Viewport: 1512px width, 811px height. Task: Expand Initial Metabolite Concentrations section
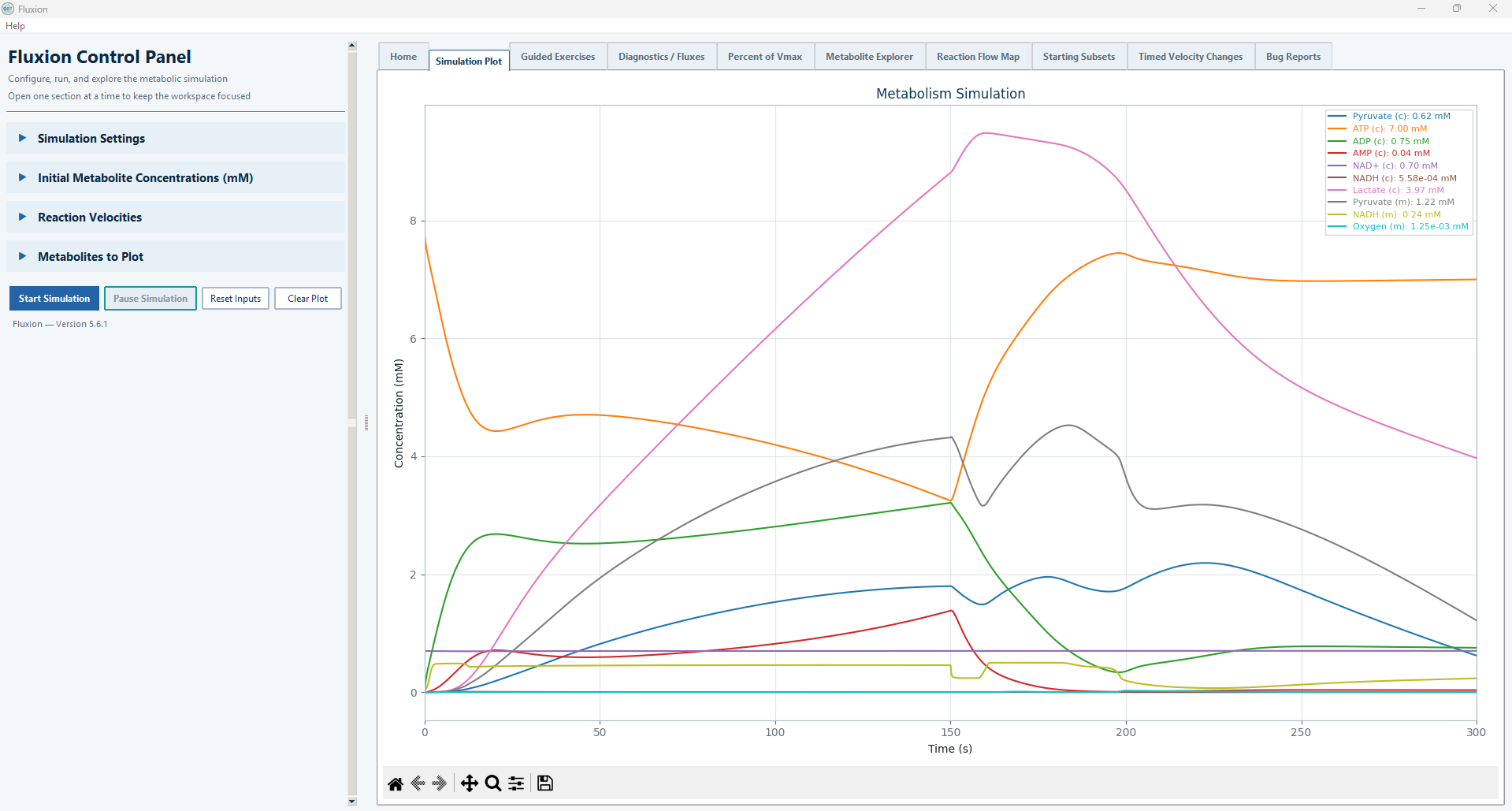(x=176, y=178)
